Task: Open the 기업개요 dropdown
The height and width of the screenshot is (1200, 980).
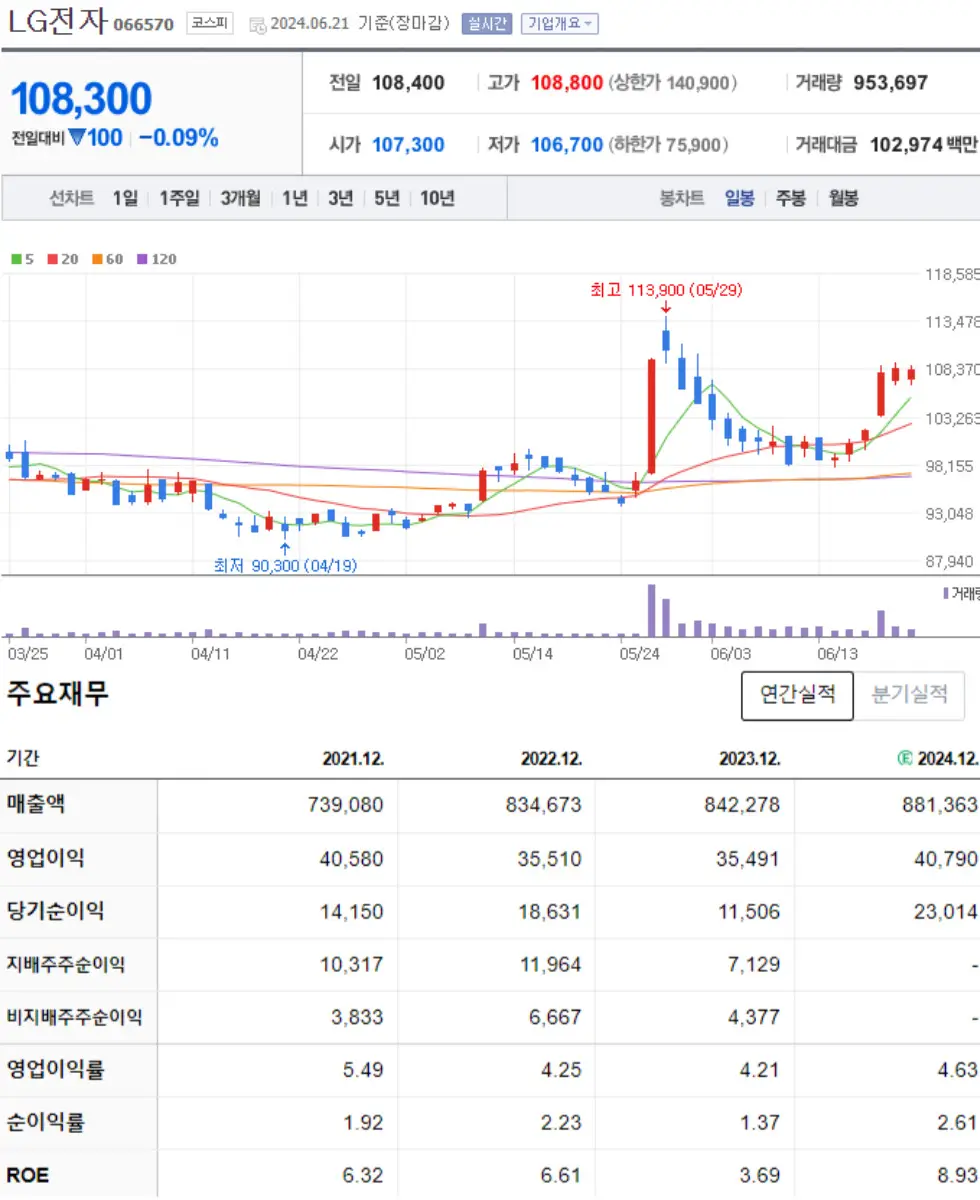Action: click(x=559, y=23)
